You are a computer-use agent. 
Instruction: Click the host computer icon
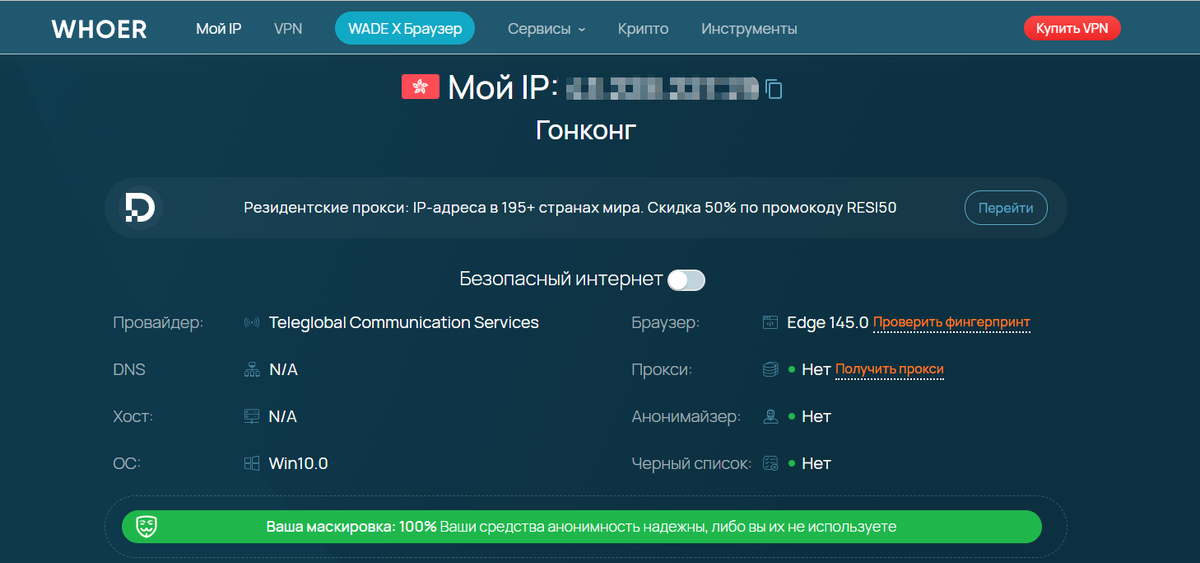click(252, 416)
